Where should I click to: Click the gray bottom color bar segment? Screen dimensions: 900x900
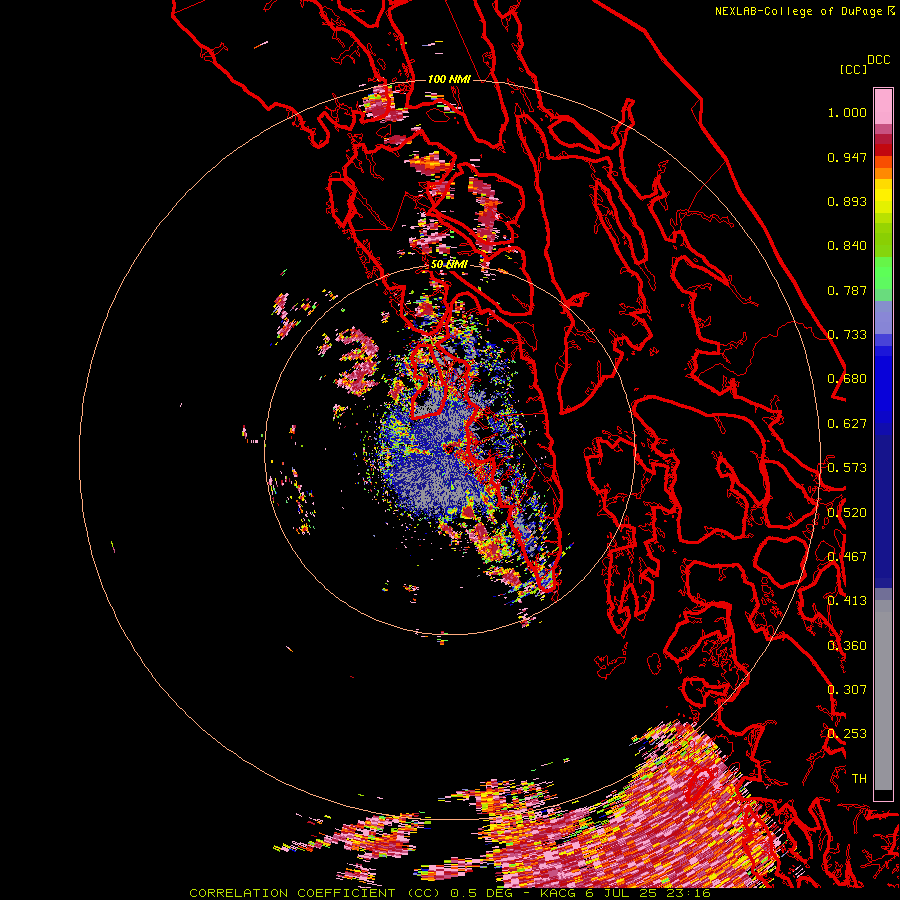(x=883, y=695)
